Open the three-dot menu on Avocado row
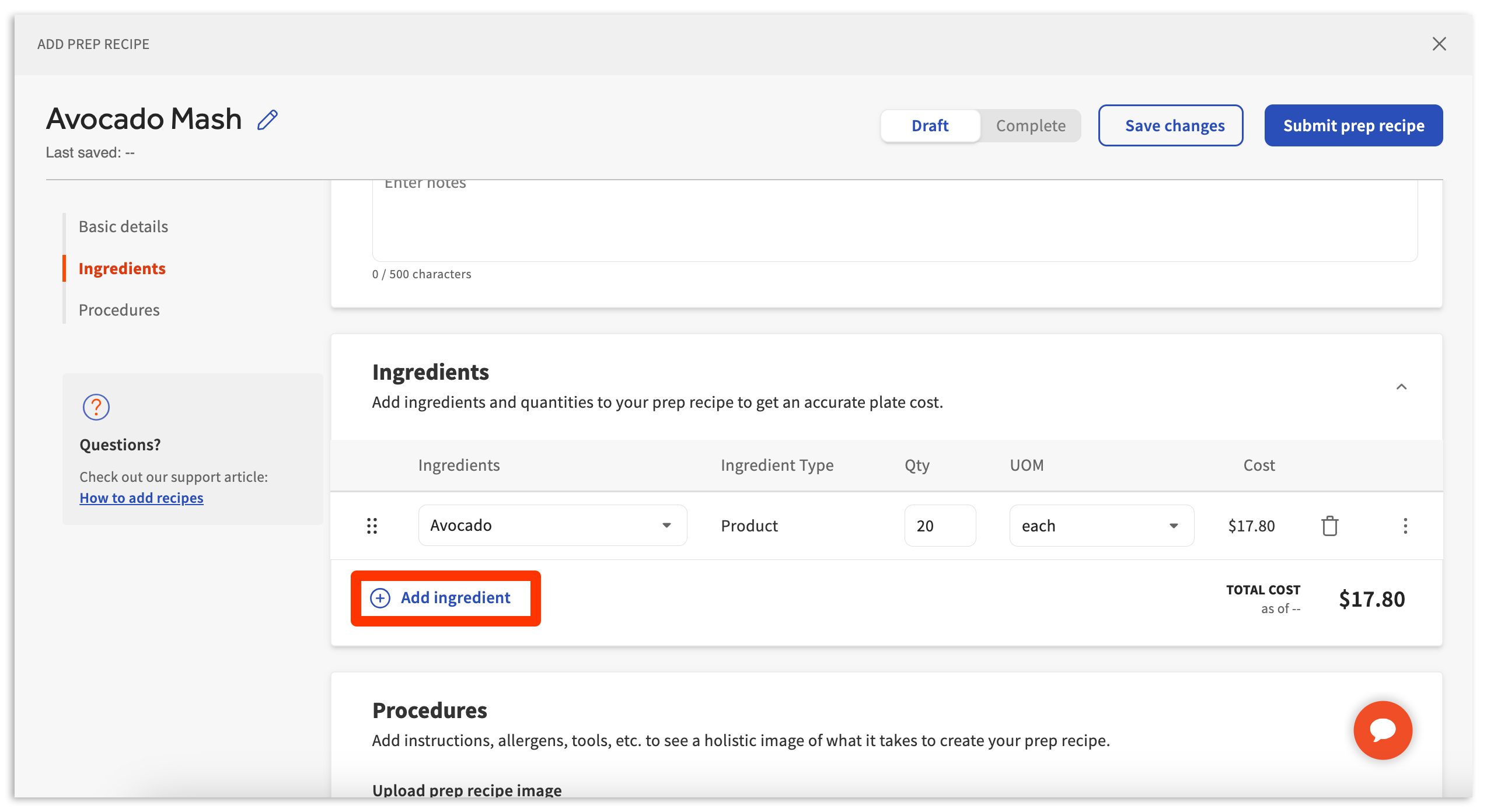 (x=1405, y=526)
